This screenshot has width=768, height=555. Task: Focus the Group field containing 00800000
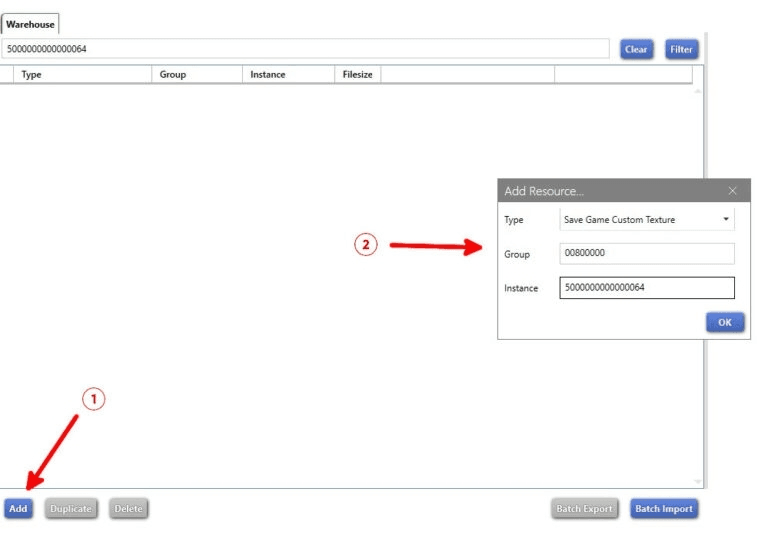point(647,254)
